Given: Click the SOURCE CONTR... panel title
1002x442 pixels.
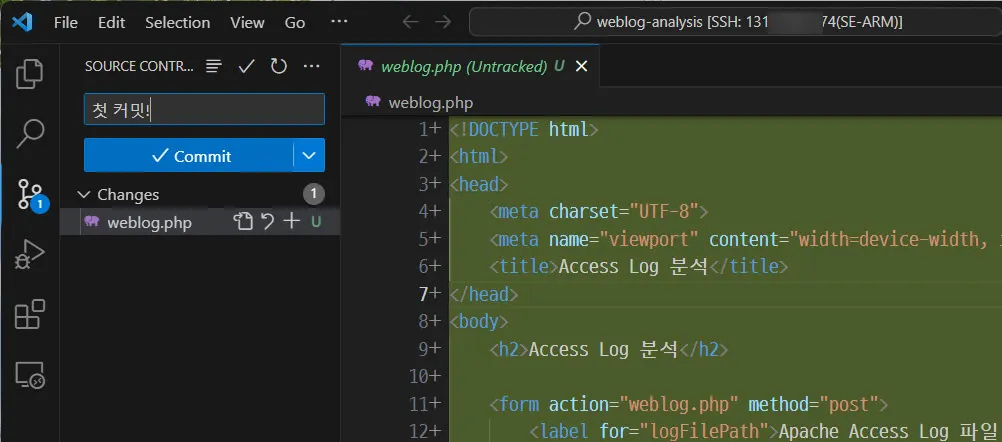Looking at the screenshot, I should [139, 66].
